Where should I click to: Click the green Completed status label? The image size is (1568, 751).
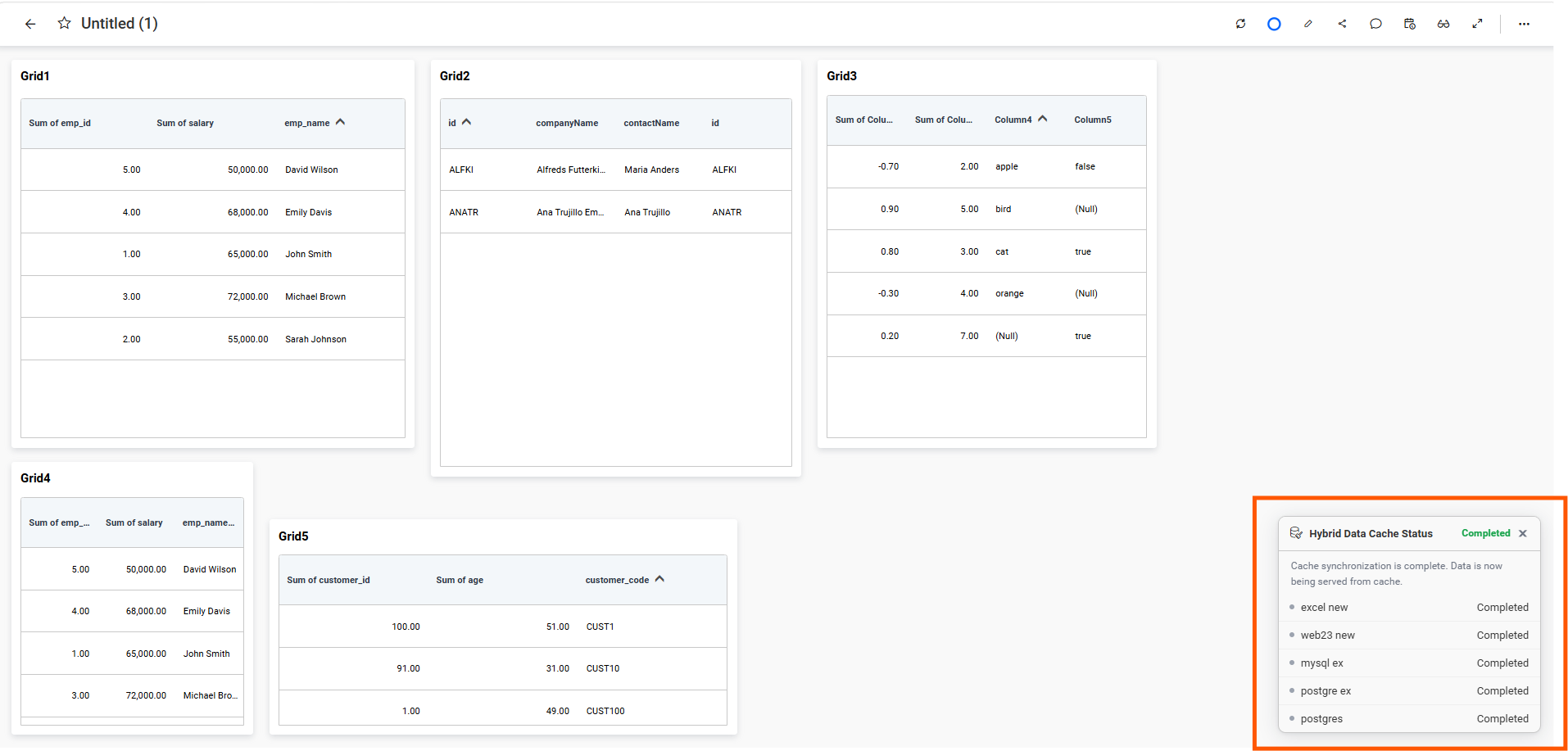coord(1485,533)
